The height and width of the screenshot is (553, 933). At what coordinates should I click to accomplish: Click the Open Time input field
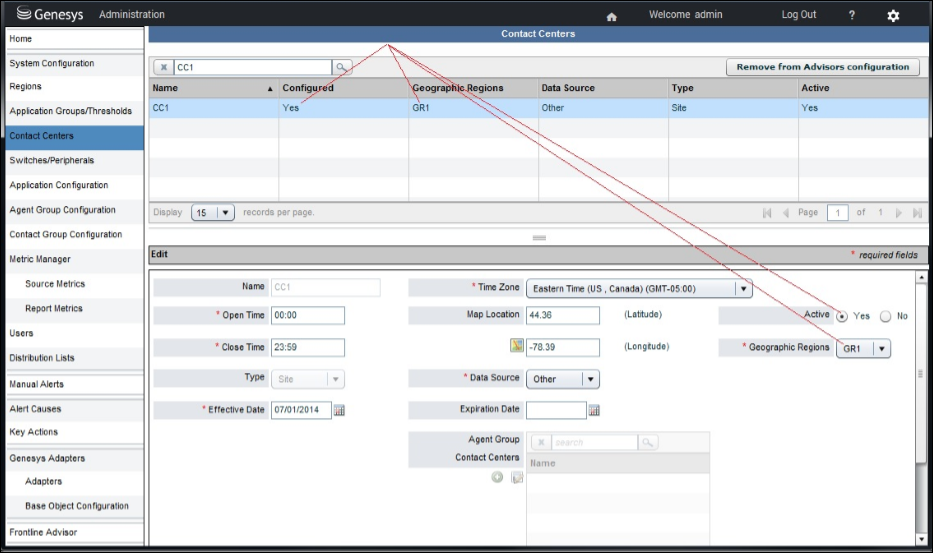pos(307,316)
